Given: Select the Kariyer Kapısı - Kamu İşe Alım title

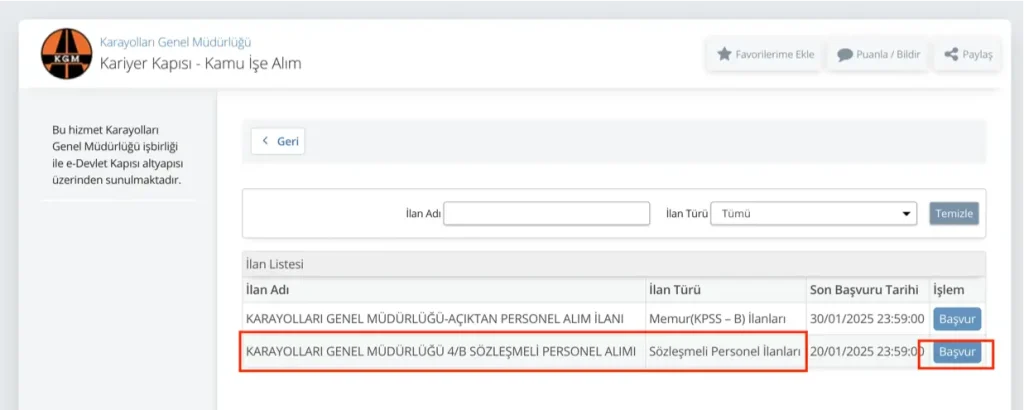Looking at the screenshot, I should tap(200, 64).
